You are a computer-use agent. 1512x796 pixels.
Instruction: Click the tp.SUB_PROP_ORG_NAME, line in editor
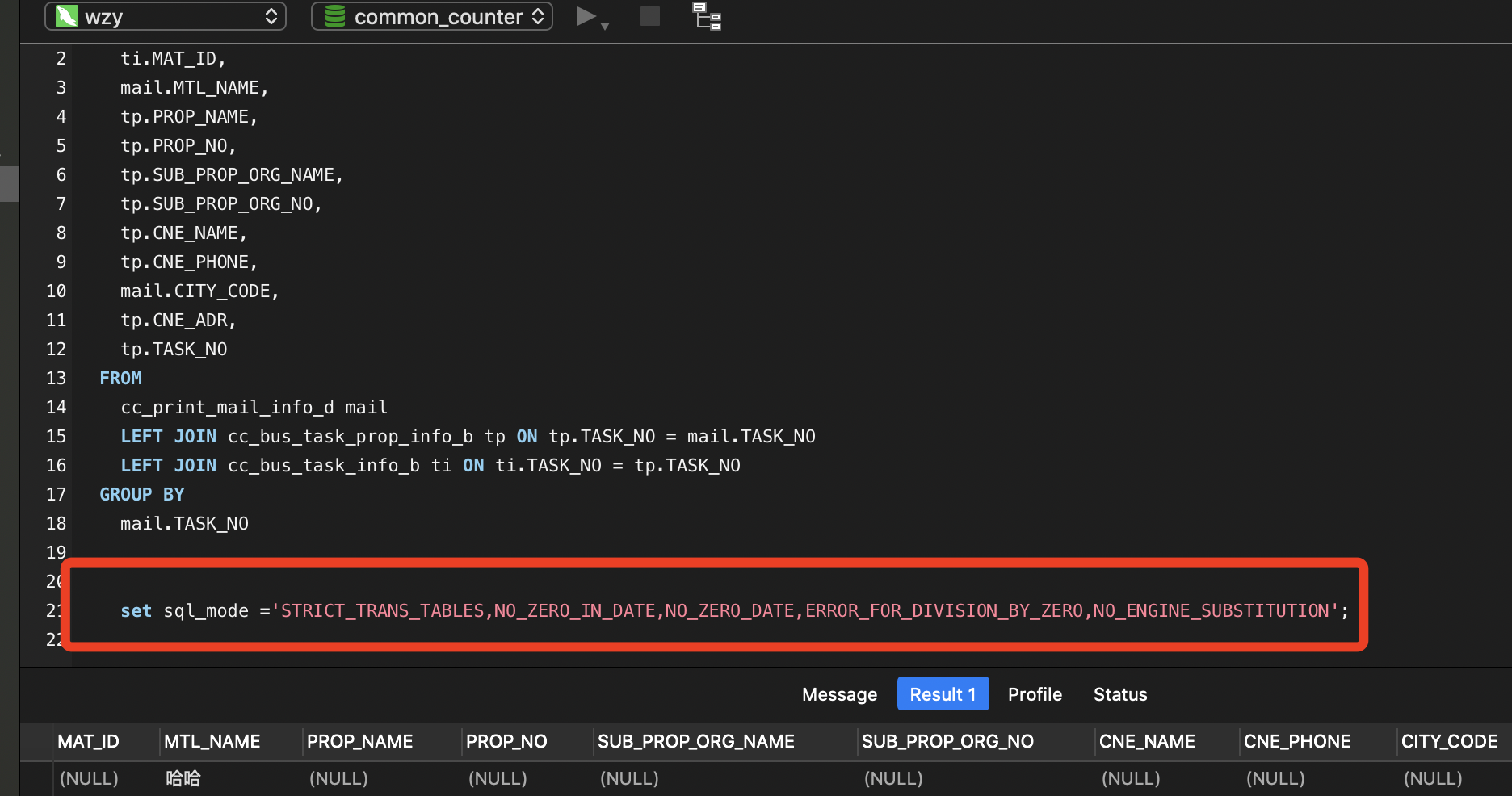(x=232, y=174)
